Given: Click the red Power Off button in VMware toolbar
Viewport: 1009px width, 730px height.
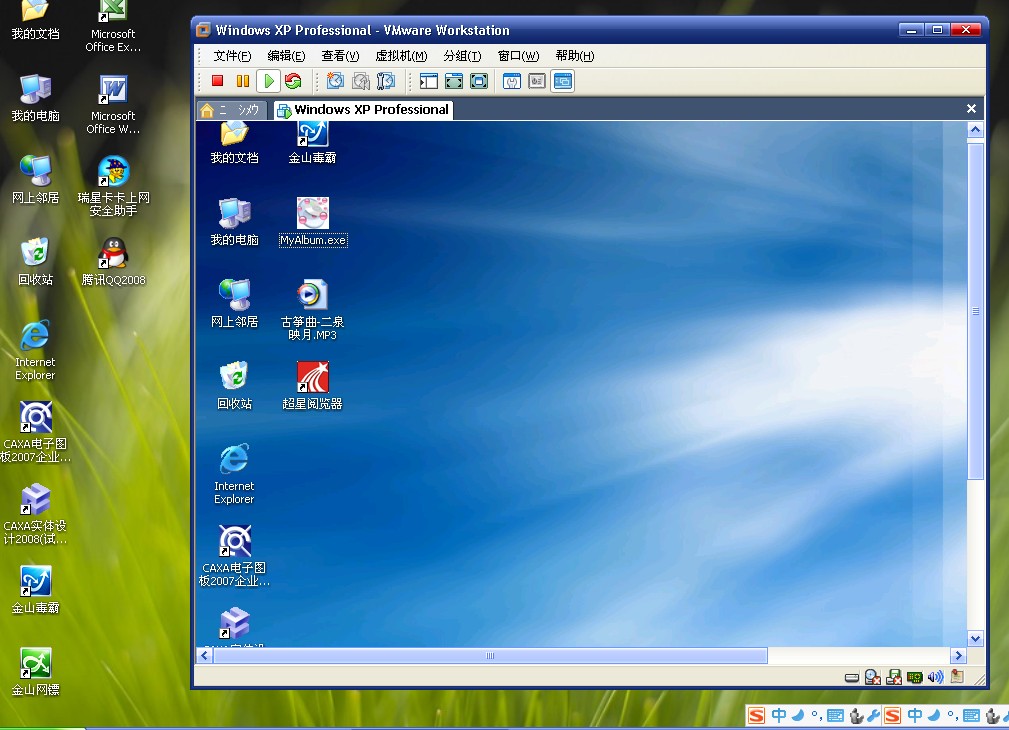Looking at the screenshot, I should (218, 81).
